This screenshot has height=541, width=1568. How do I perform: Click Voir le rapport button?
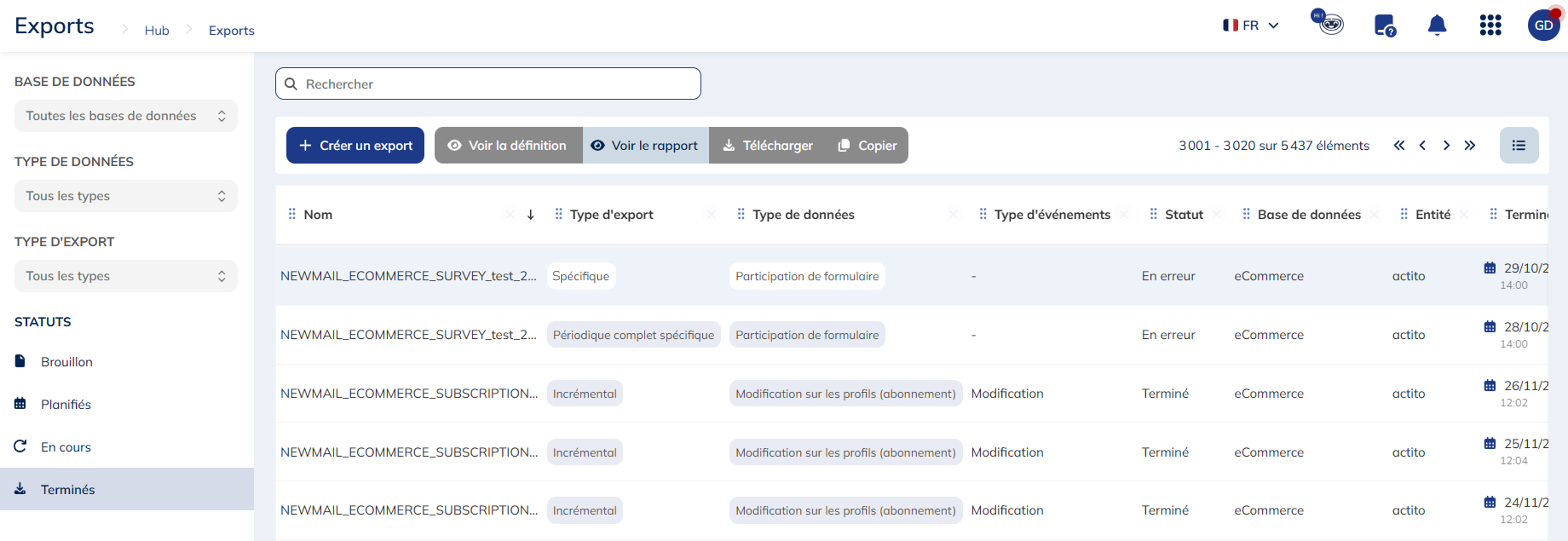(645, 145)
